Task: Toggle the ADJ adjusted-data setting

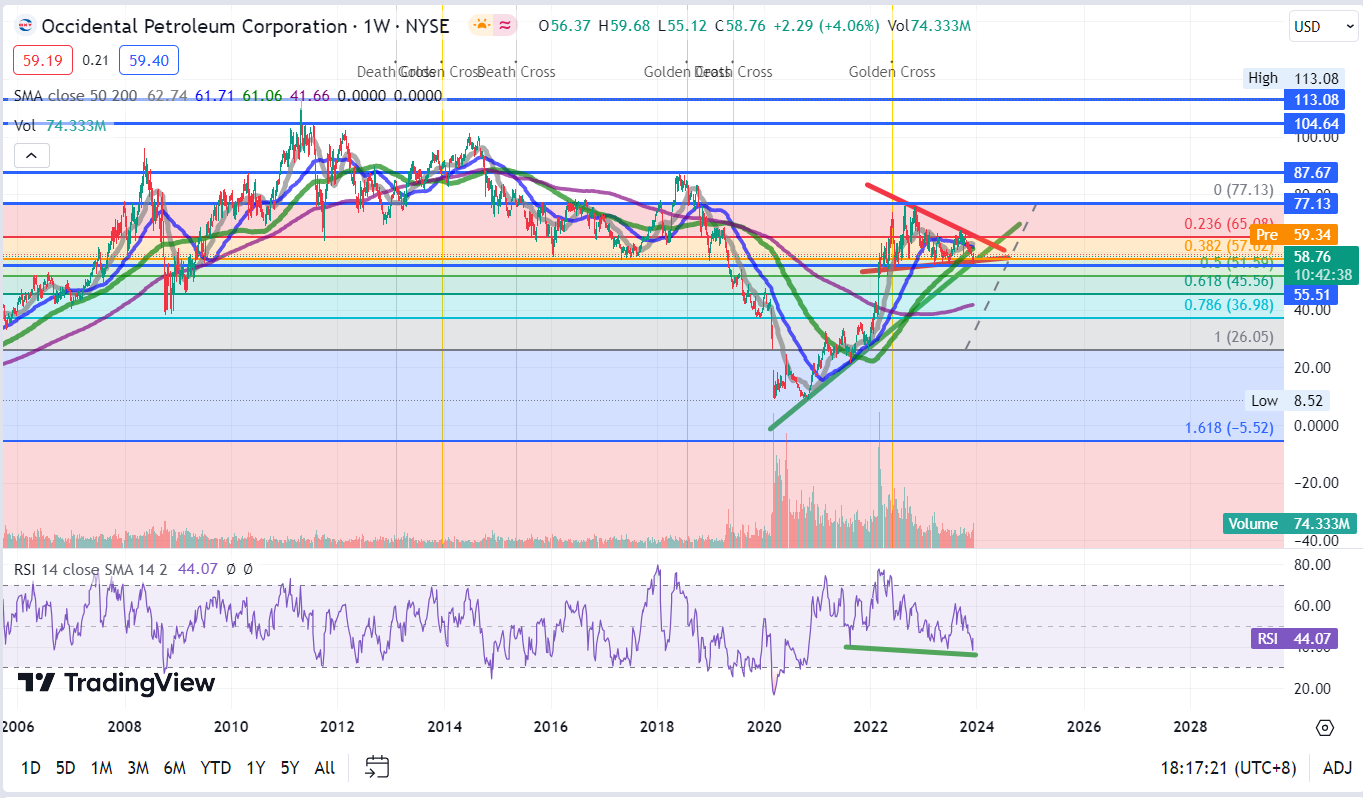Action: (x=1338, y=767)
